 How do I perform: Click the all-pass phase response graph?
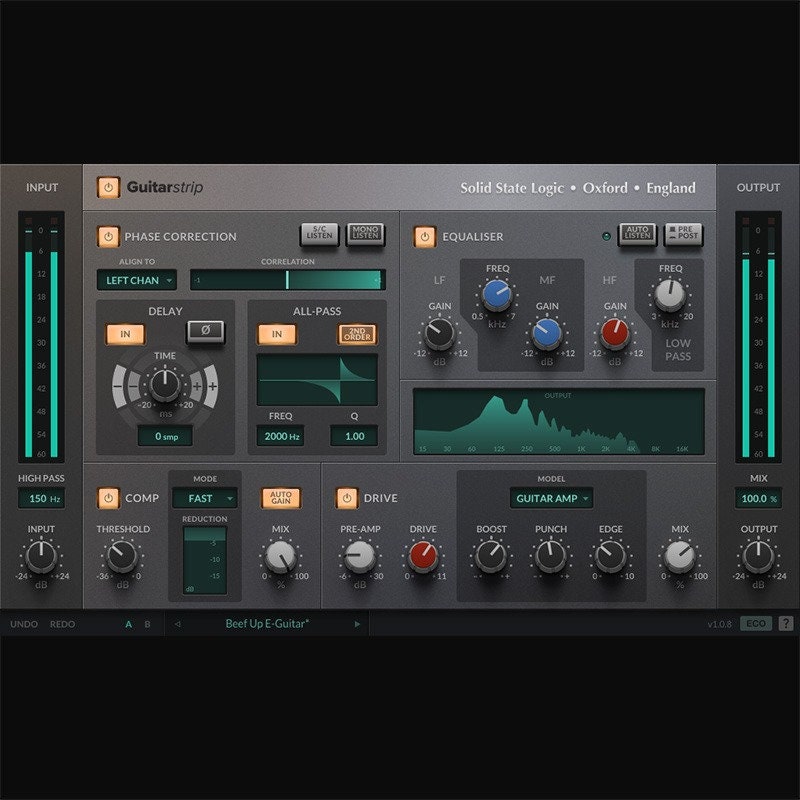[x=317, y=380]
